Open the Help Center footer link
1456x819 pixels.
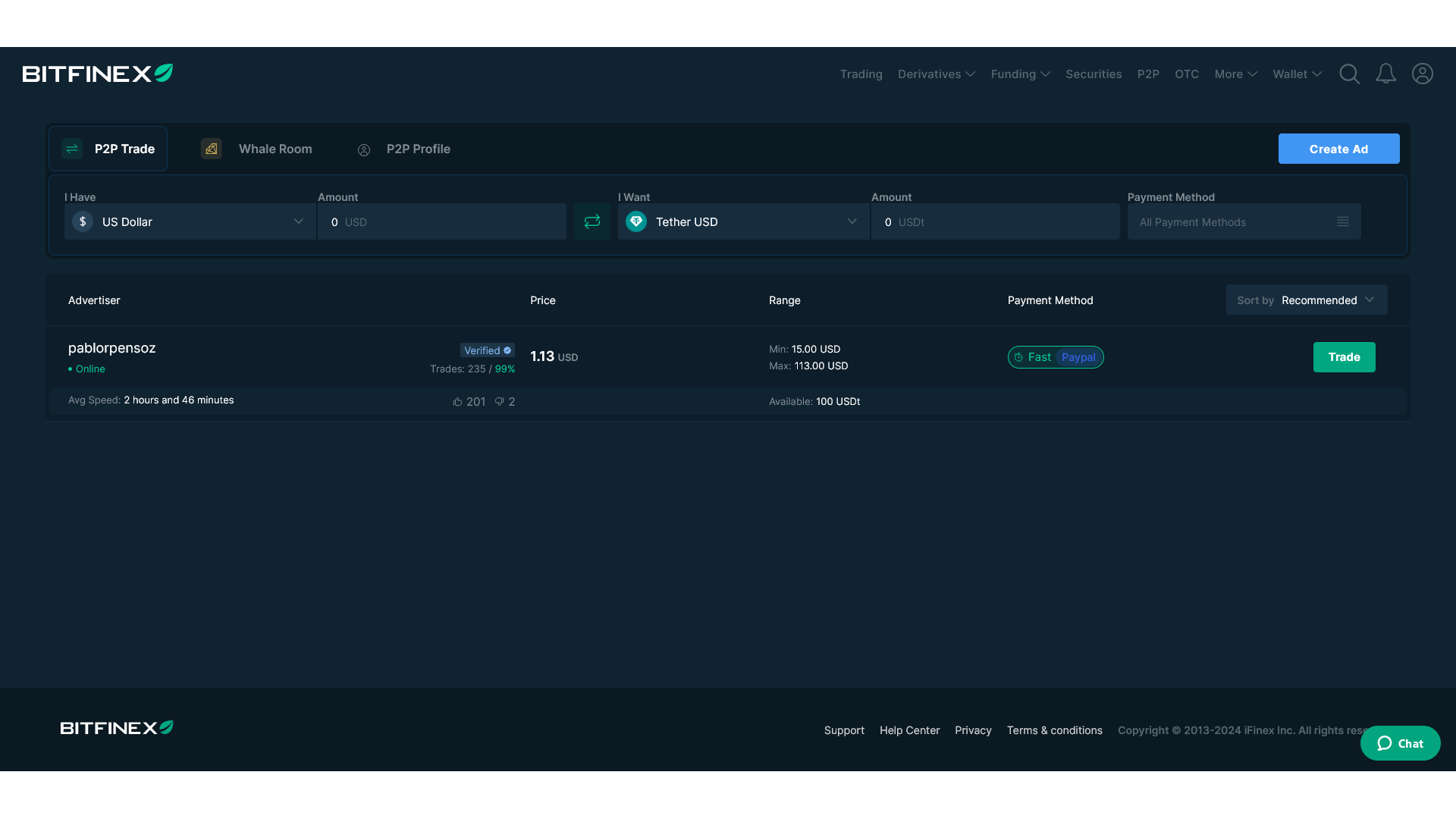click(x=909, y=730)
